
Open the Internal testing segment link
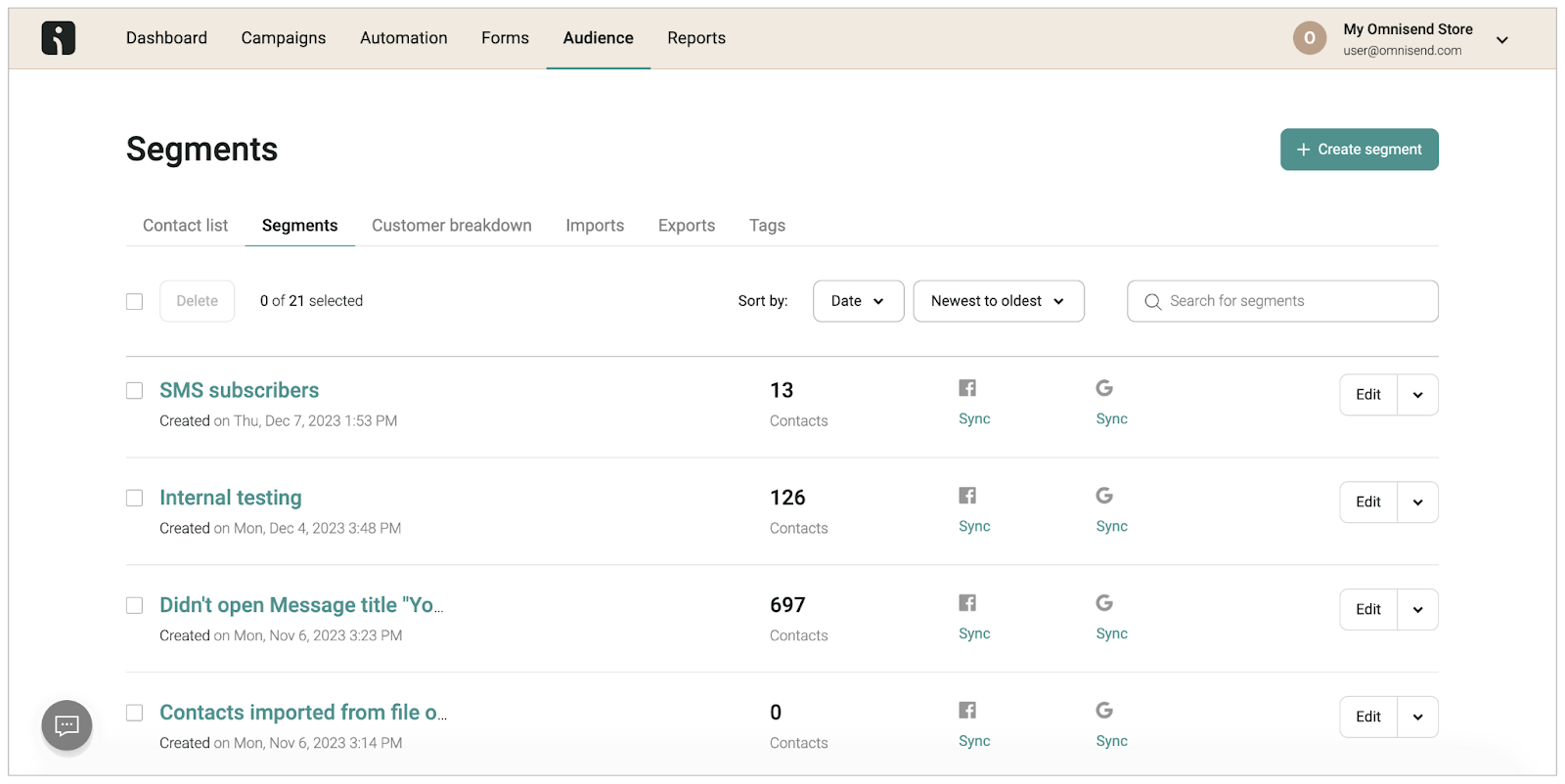point(231,498)
